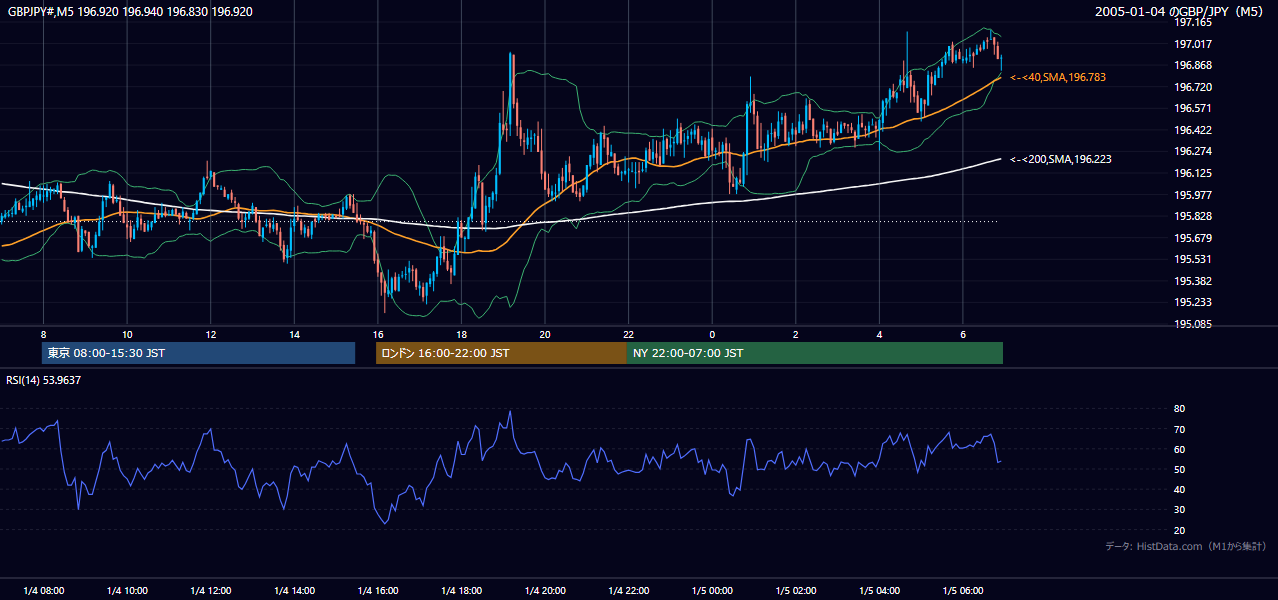
Task: Select the 40 SMA 196.783 label
Action: (1058, 77)
